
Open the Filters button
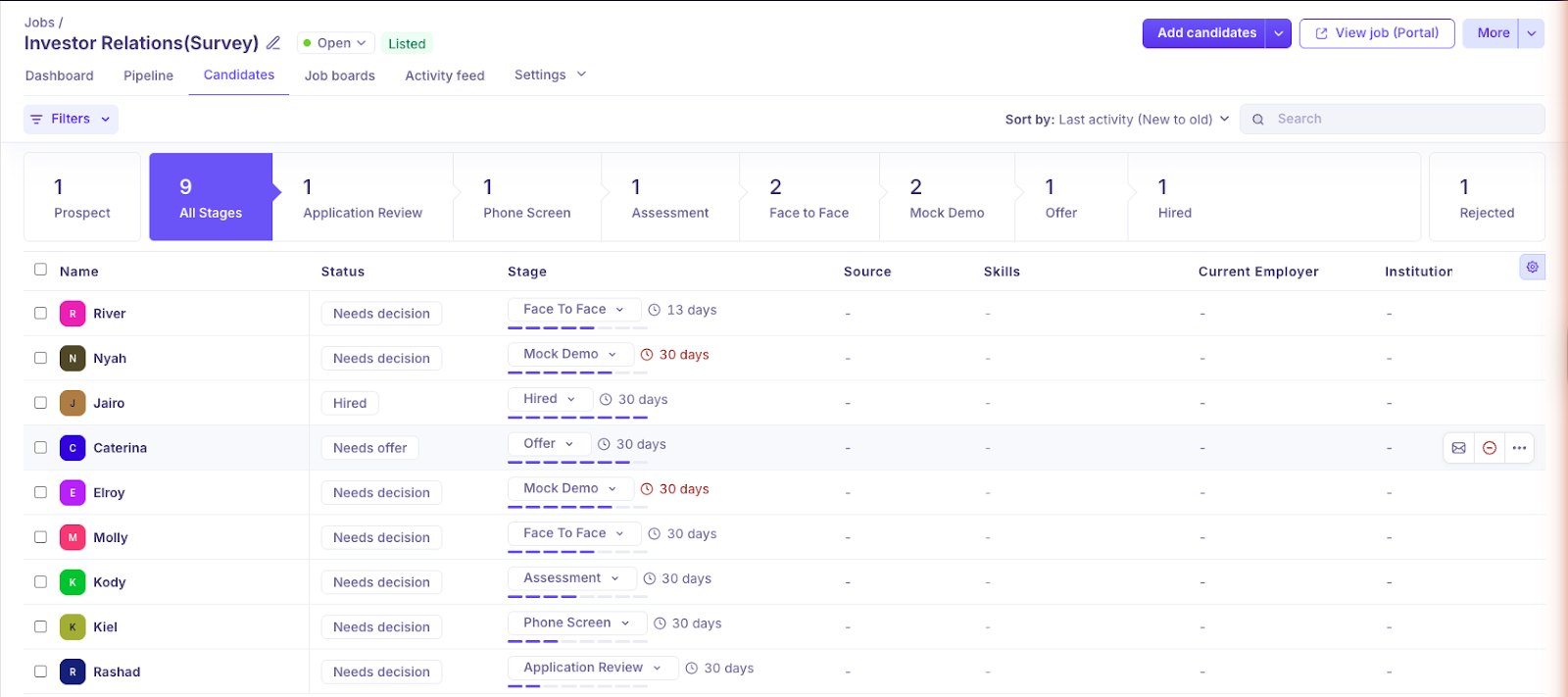(71, 120)
